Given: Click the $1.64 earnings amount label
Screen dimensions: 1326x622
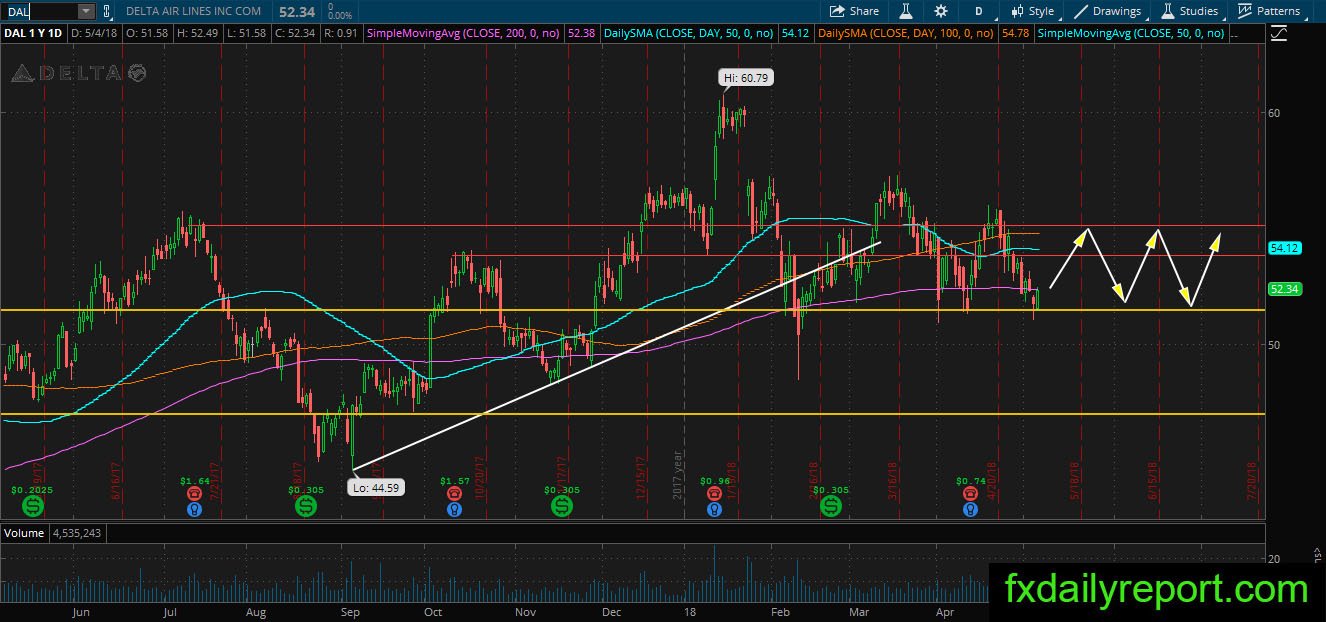Looking at the screenshot, I should [x=196, y=481].
